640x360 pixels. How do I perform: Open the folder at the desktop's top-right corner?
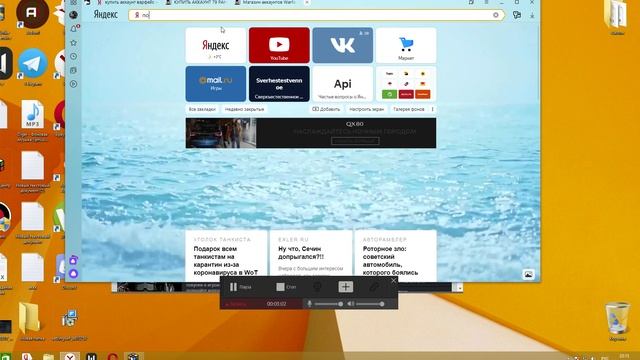pyautogui.click(x=616, y=16)
